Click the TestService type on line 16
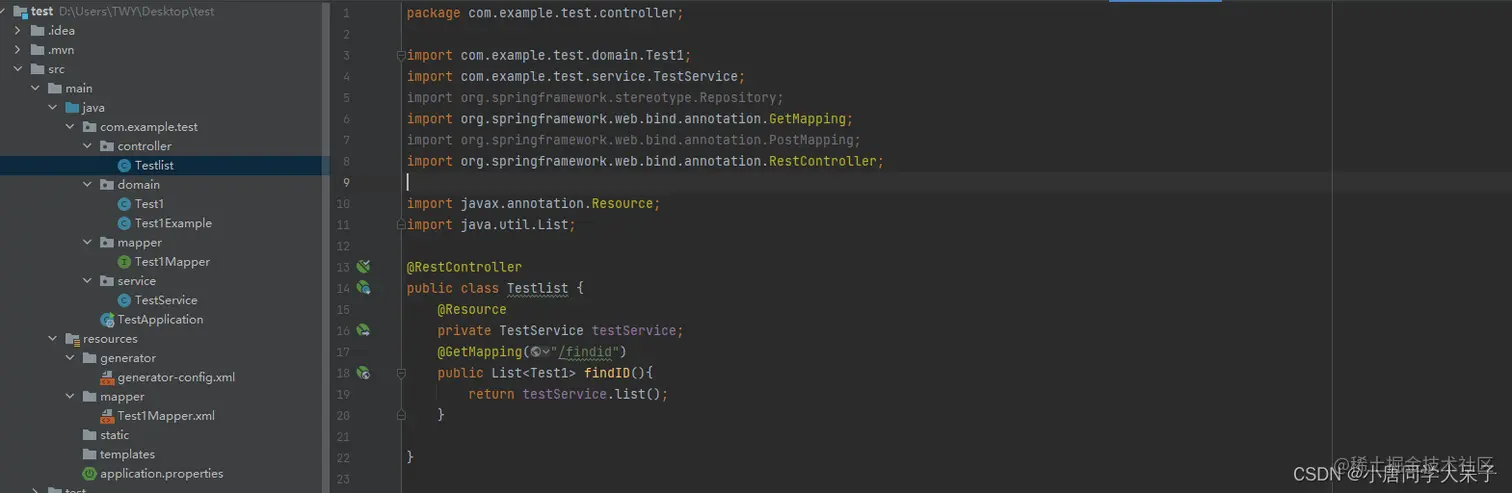 (541, 330)
